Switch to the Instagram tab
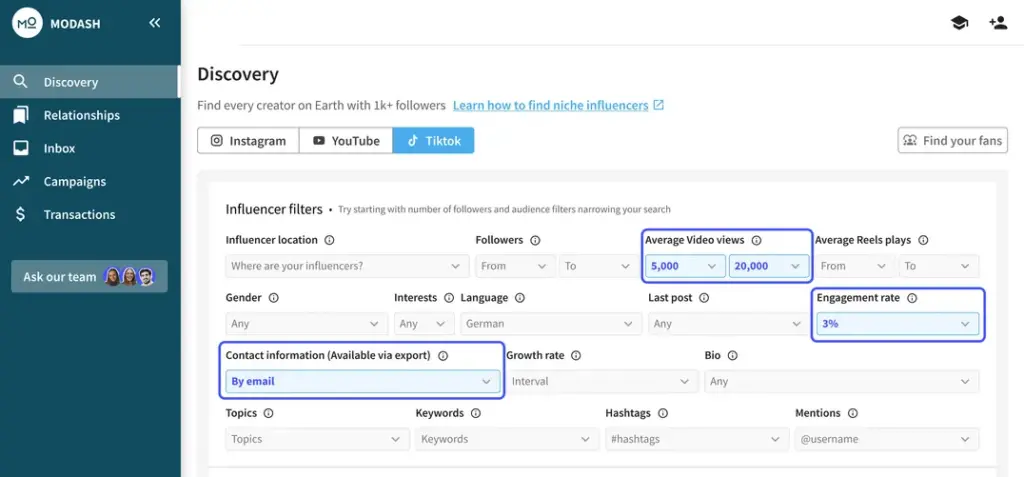Screen dimensions: 1024x477 click(248, 141)
